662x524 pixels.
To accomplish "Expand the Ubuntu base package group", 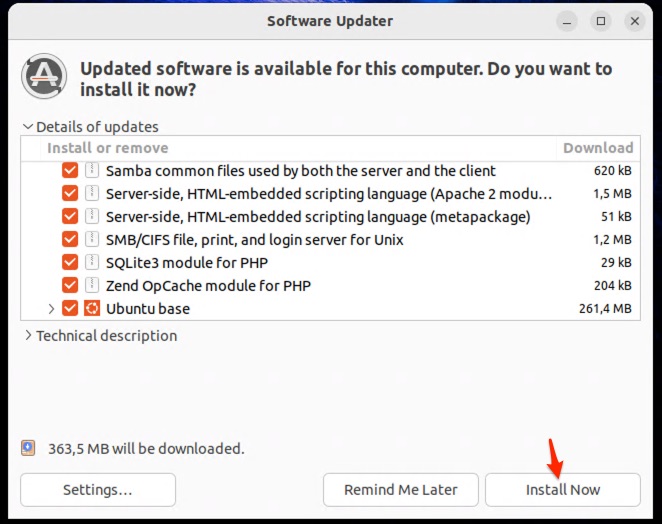I will (x=51, y=308).
